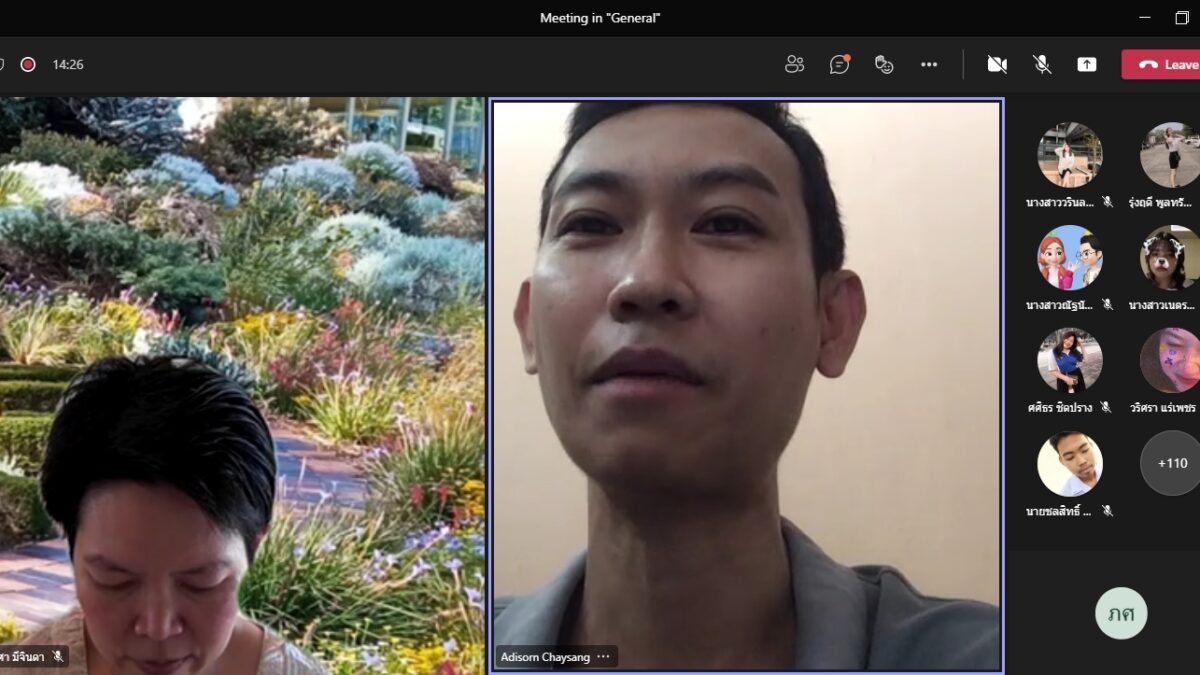Click the name ศศิธร ชิดปราง
This screenshot has height=675, width=1200.
point(1061,407)
